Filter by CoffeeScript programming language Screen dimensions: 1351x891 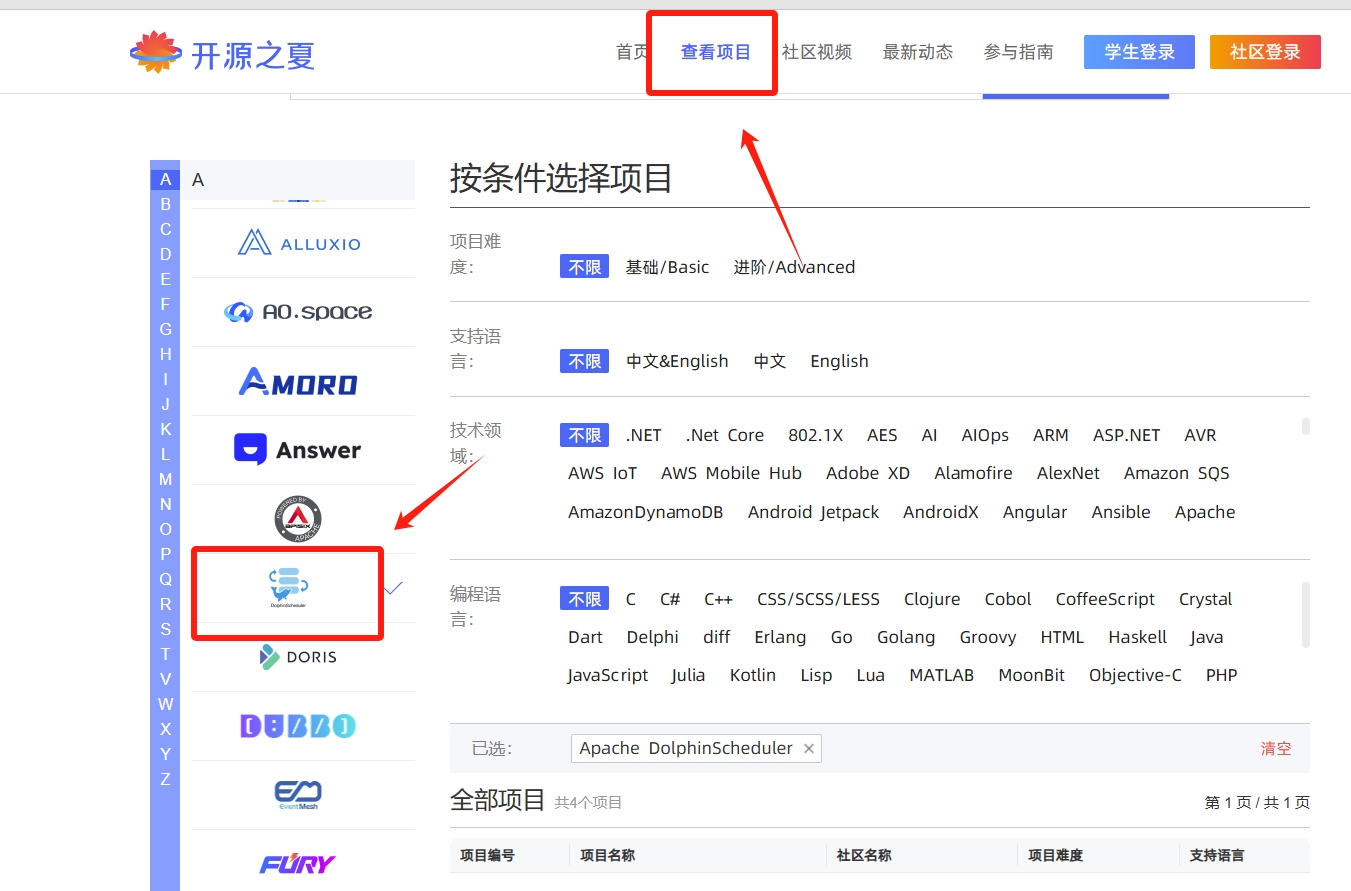[1105, 599]
